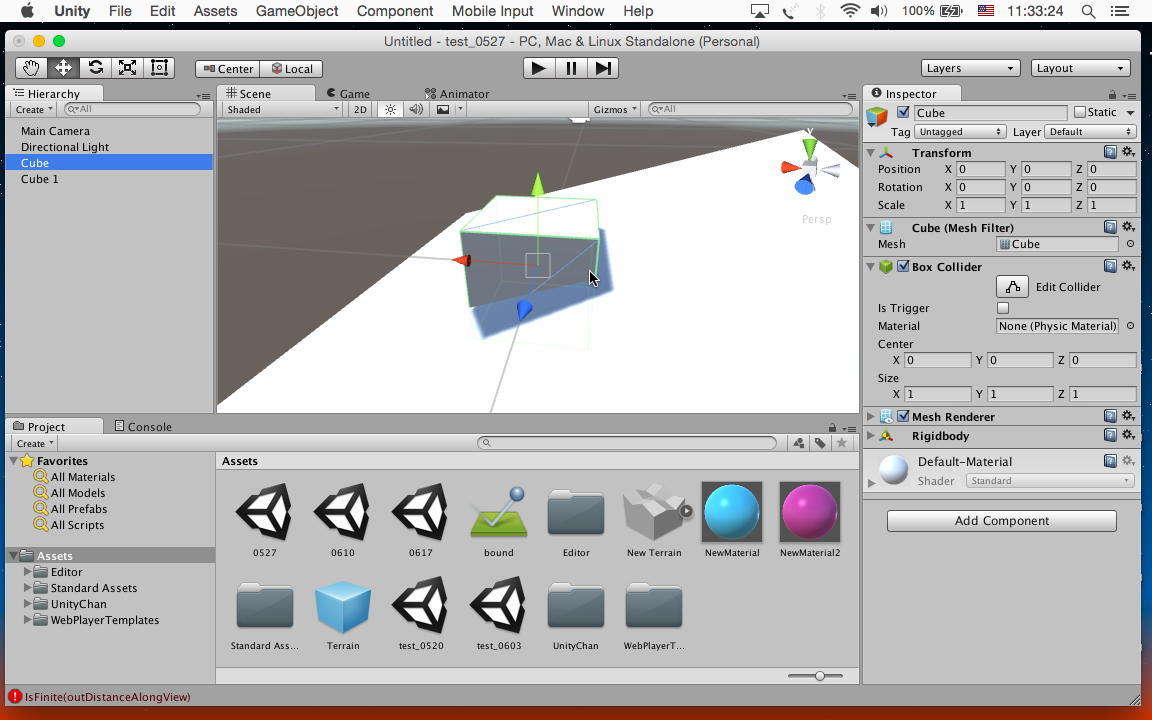This screenshot has width=1152, height=720.
Task: Open Transform component help reference
Action: pos(1110,152)
